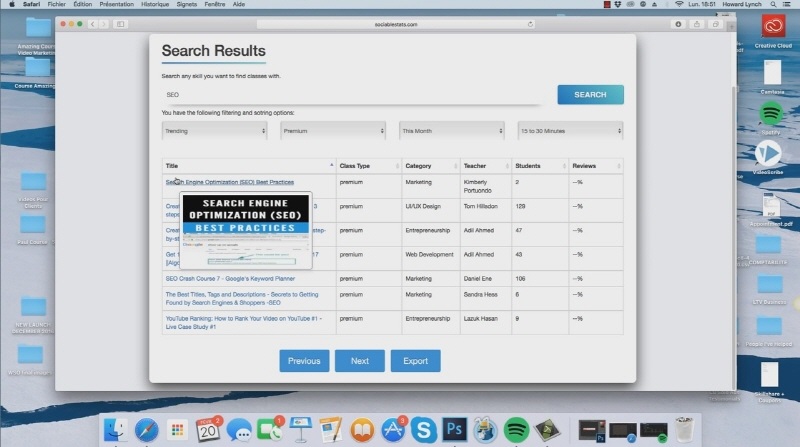This screenshot has height=447, width=800.
Task: Open Spotlight search magnifier in menu bar
Action: pyautogui.click(x=773, y=4)
